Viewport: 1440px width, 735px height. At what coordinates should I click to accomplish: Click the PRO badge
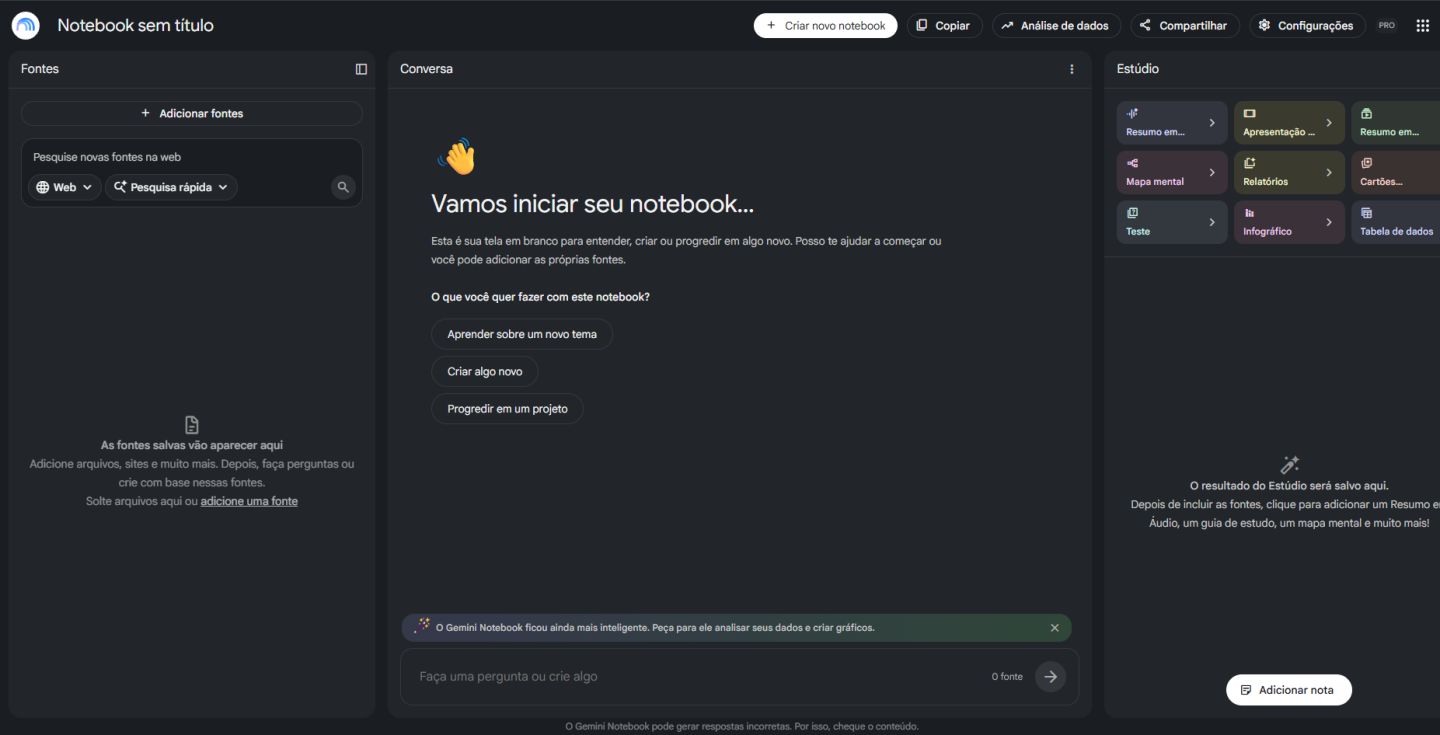(x=1386, y=26)
